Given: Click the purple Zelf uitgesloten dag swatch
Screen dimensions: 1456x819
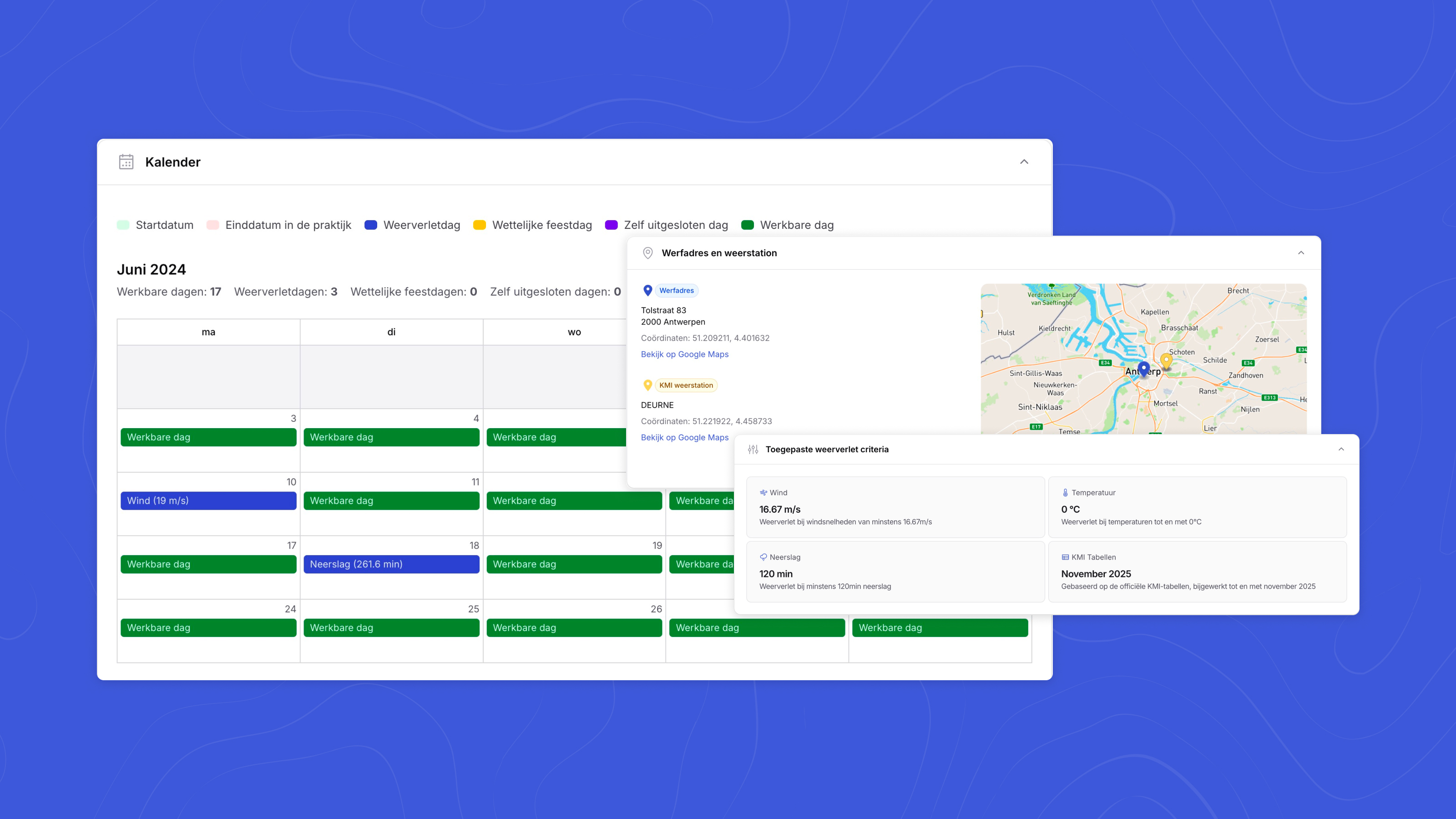Looking at the screenshot, I should [611, 225].
